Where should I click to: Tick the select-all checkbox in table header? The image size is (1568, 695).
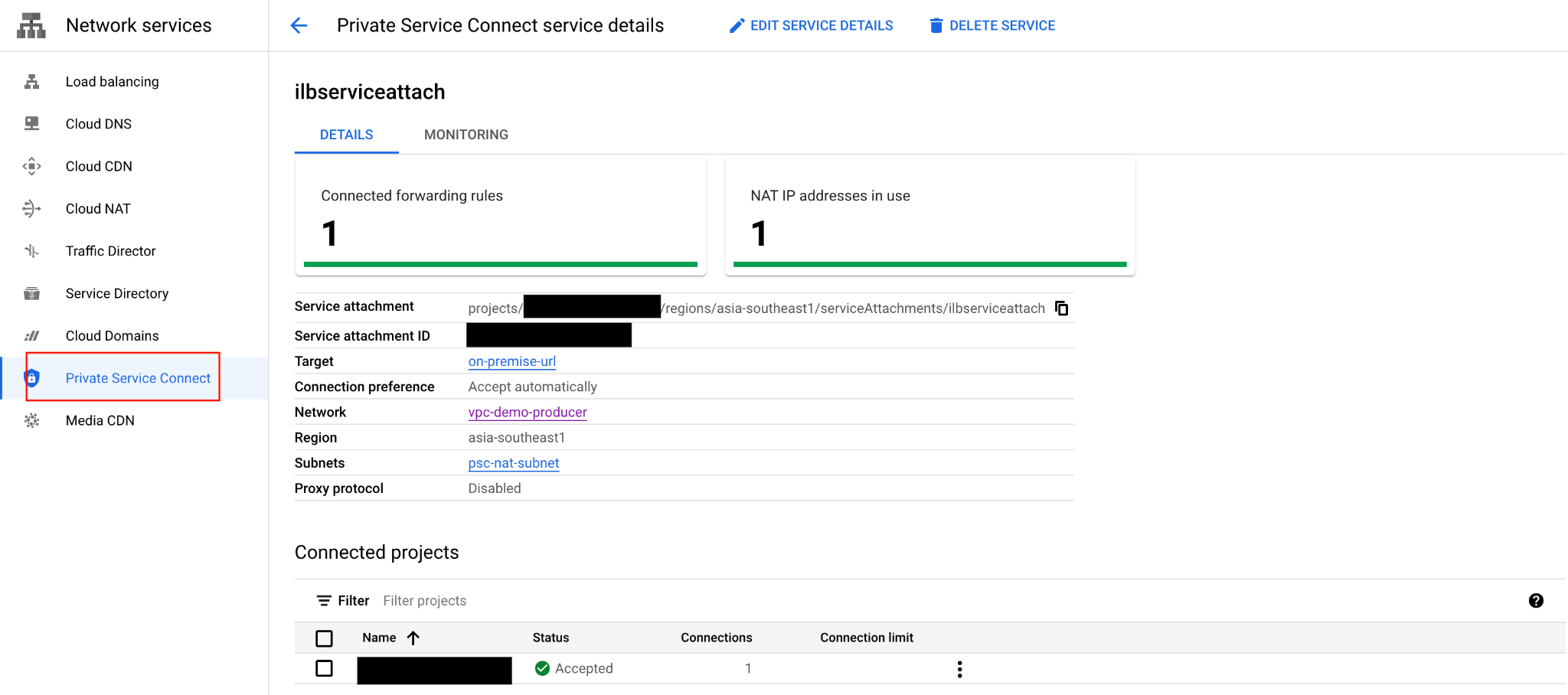click(324, 638)
